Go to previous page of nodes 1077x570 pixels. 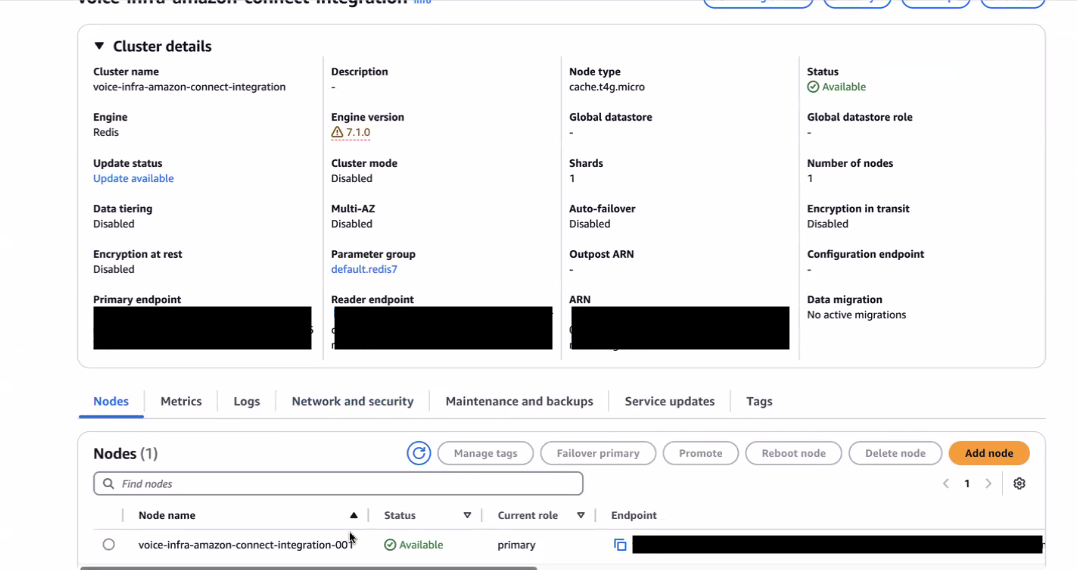click(946, 483)
